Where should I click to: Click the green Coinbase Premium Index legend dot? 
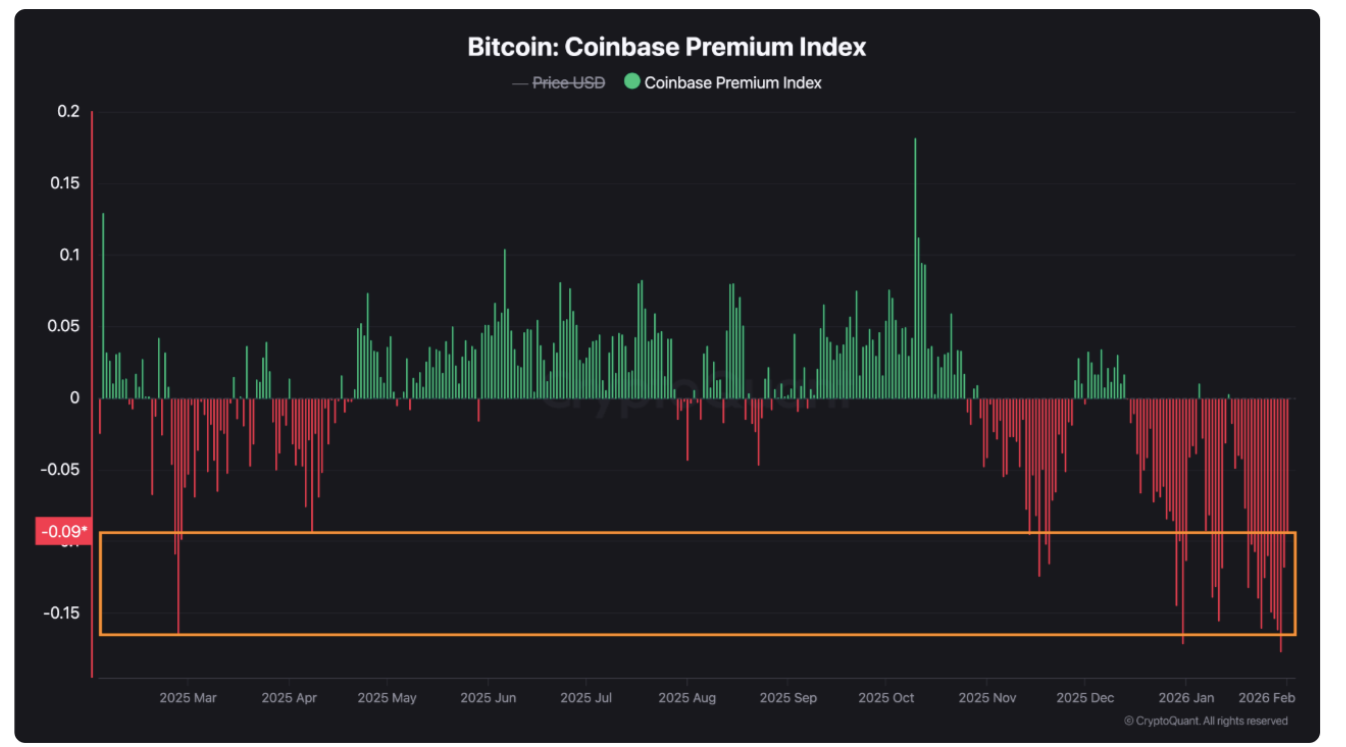pyautogui.click(x=632, y=82)
